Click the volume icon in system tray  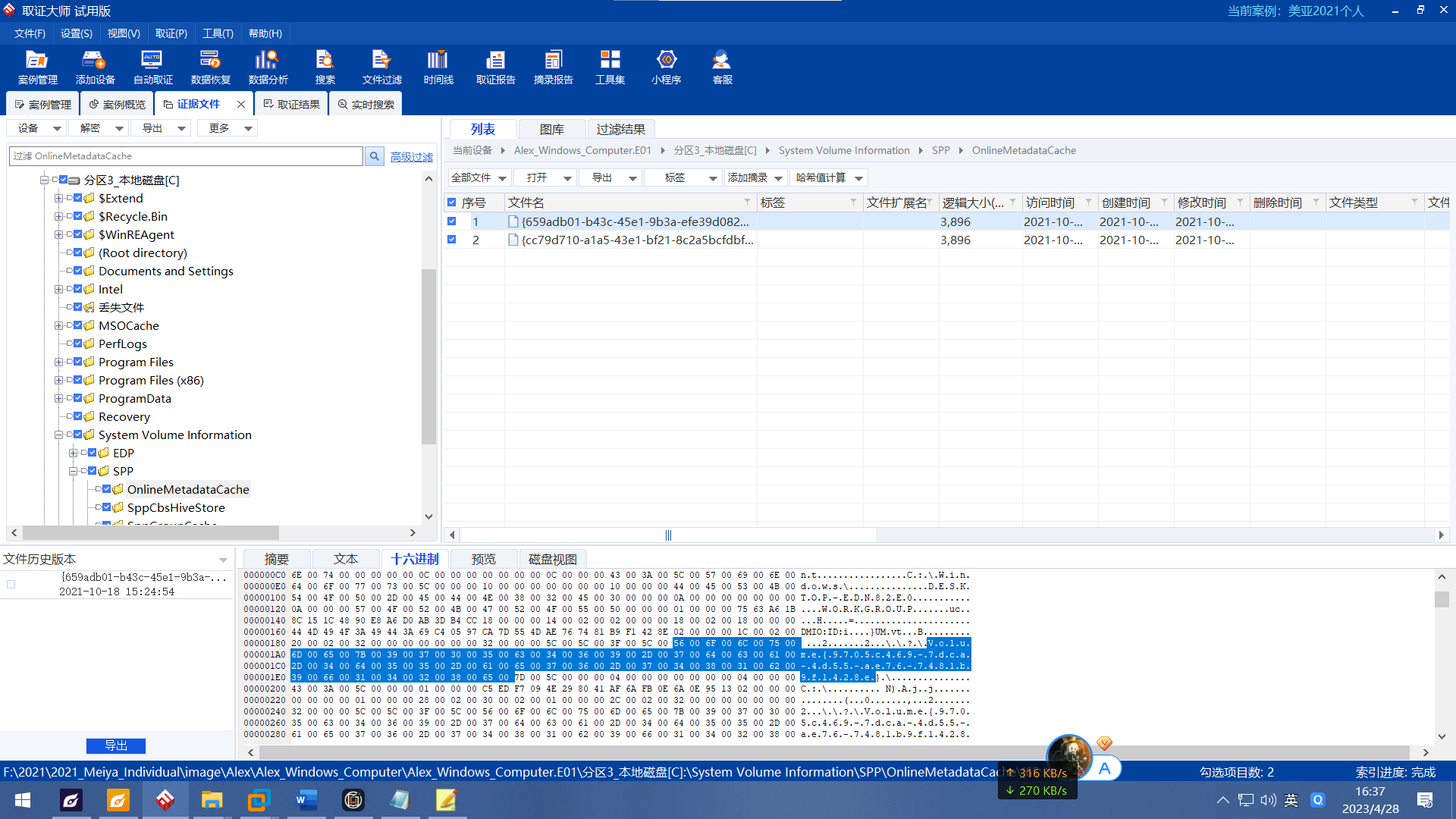click(1268, 800)
